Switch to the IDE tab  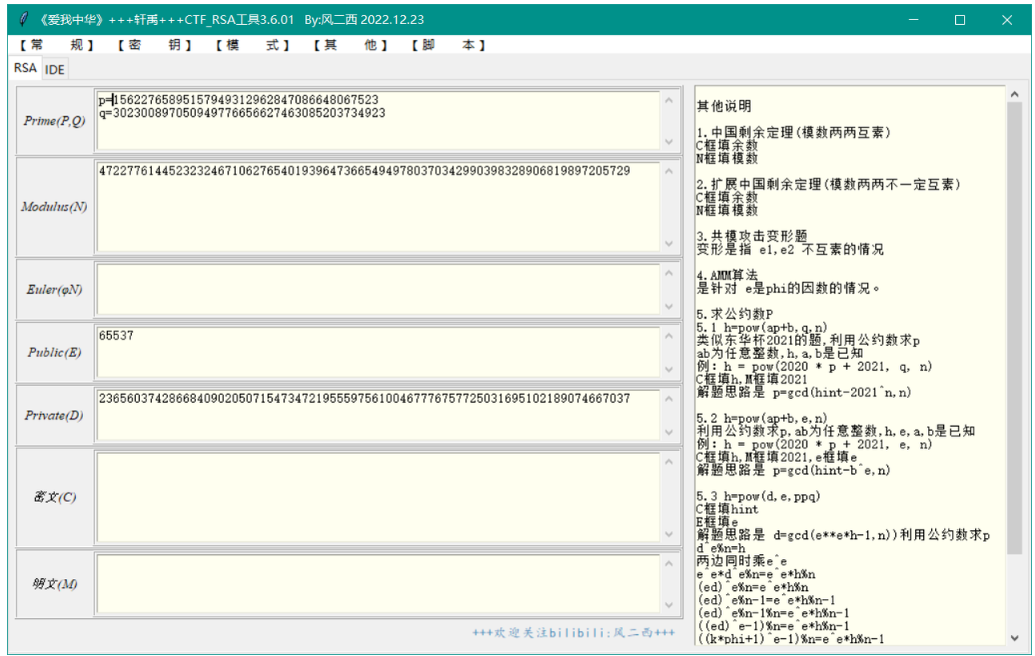pyautogui.click(x=54, y=69)
